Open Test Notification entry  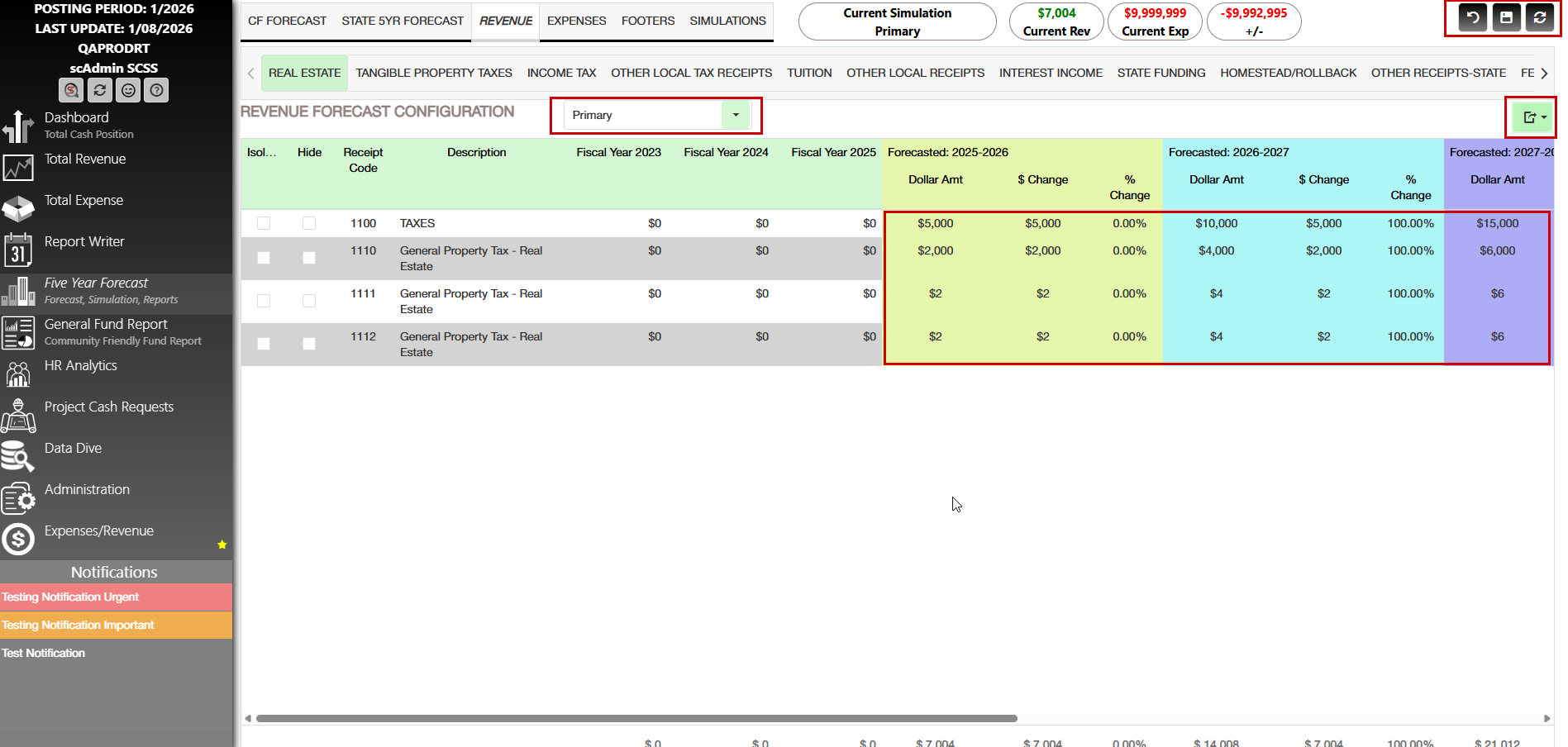click(x=116, y=653)
